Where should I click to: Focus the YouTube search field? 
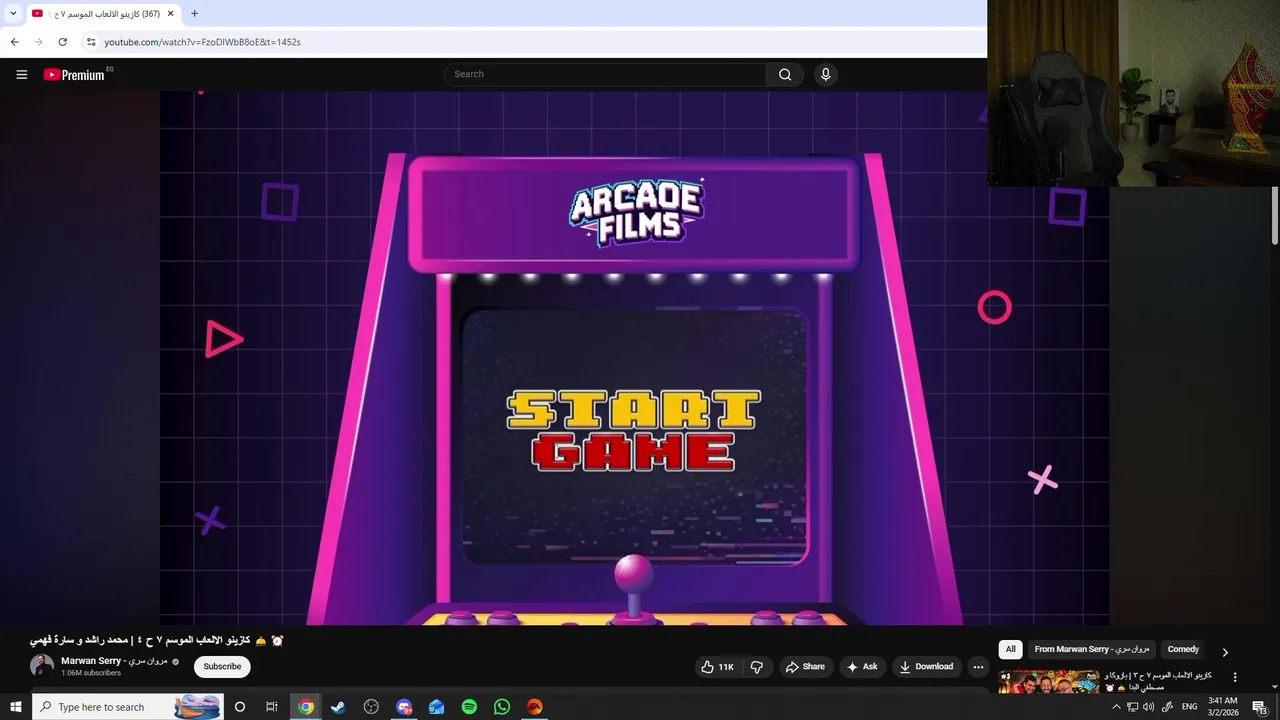point(605,74)
